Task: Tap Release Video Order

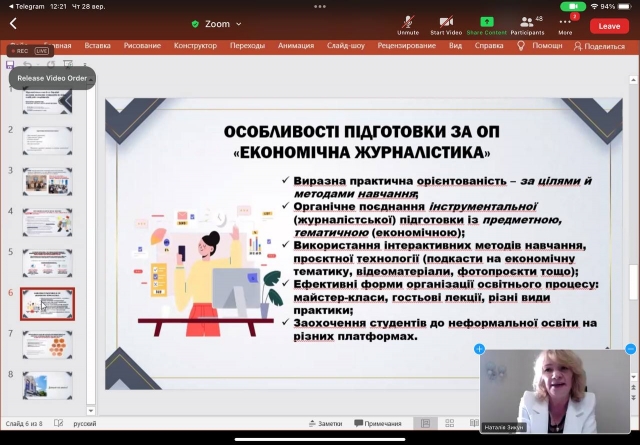Action: pos(52,78)
